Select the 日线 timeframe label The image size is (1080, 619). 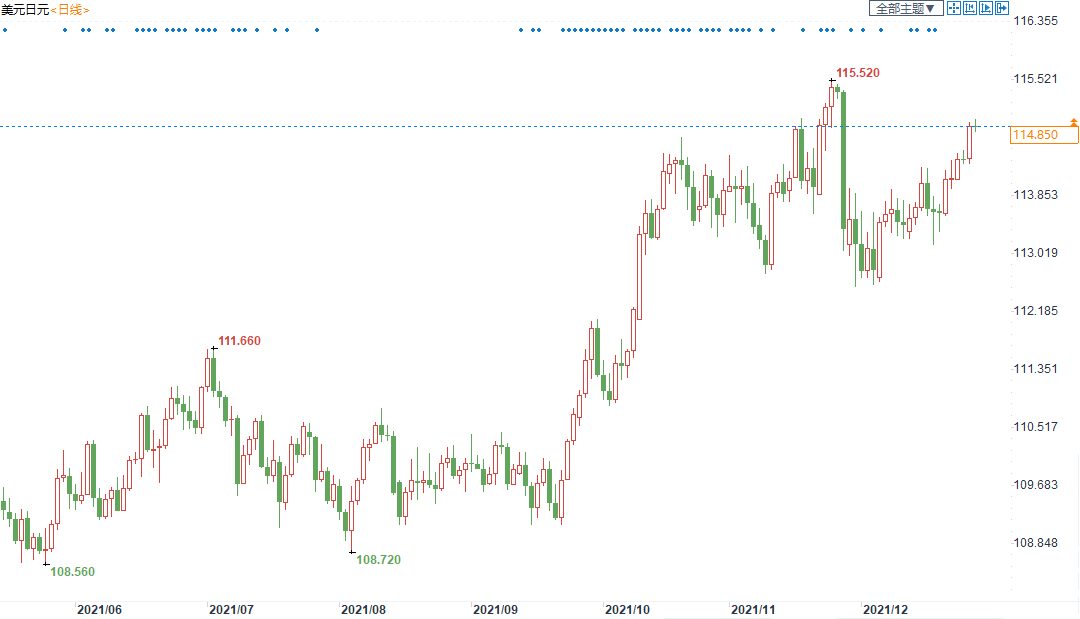click(70, 9)
